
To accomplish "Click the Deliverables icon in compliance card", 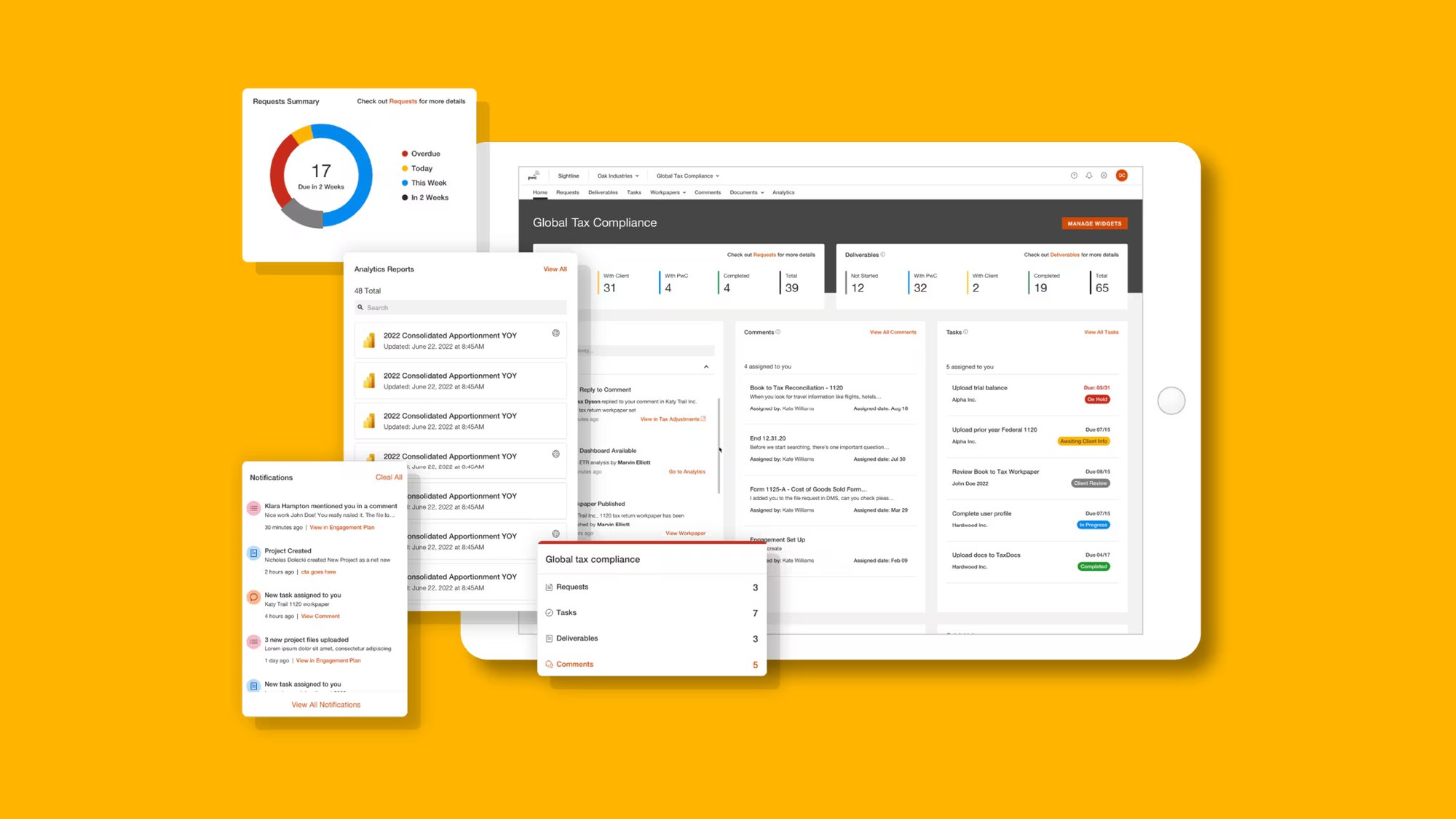I will [549, 638].
